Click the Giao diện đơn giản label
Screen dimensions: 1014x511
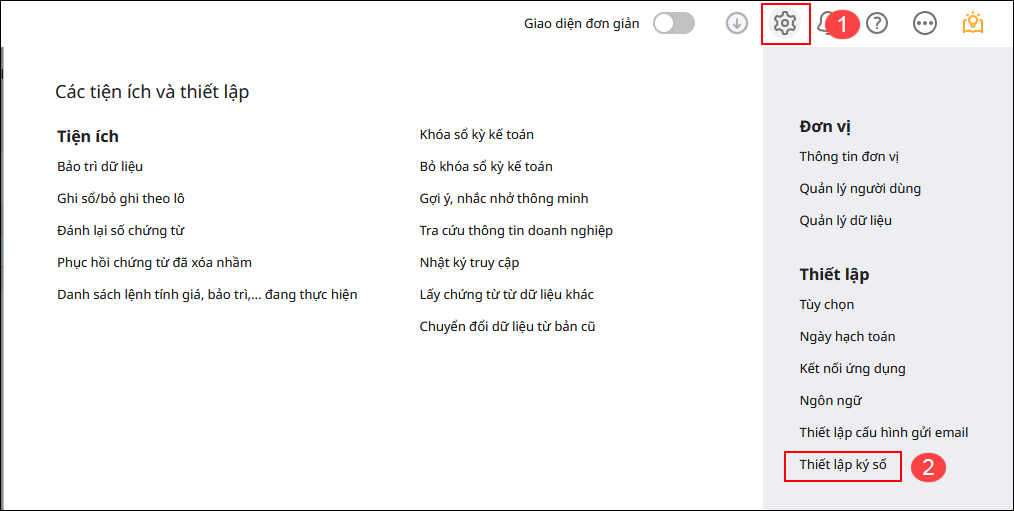581,24
